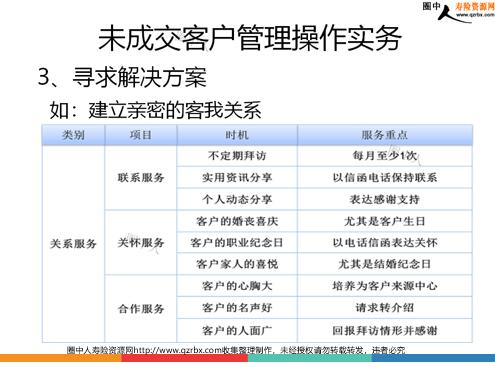Click the 关怀服务 project cell

pos(141,242)
